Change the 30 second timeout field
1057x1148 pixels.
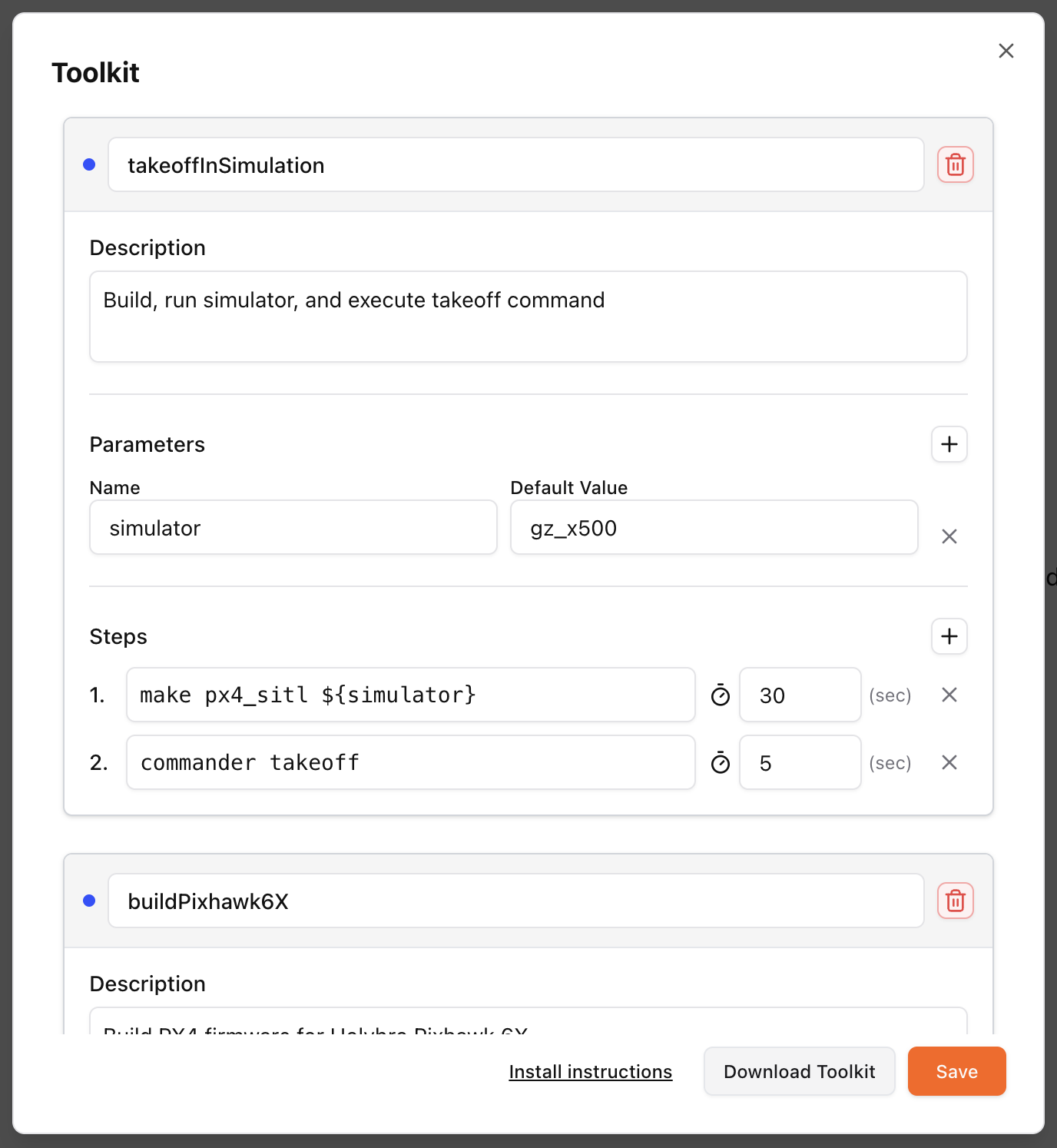pyautogui.click(x=800, y=695)
